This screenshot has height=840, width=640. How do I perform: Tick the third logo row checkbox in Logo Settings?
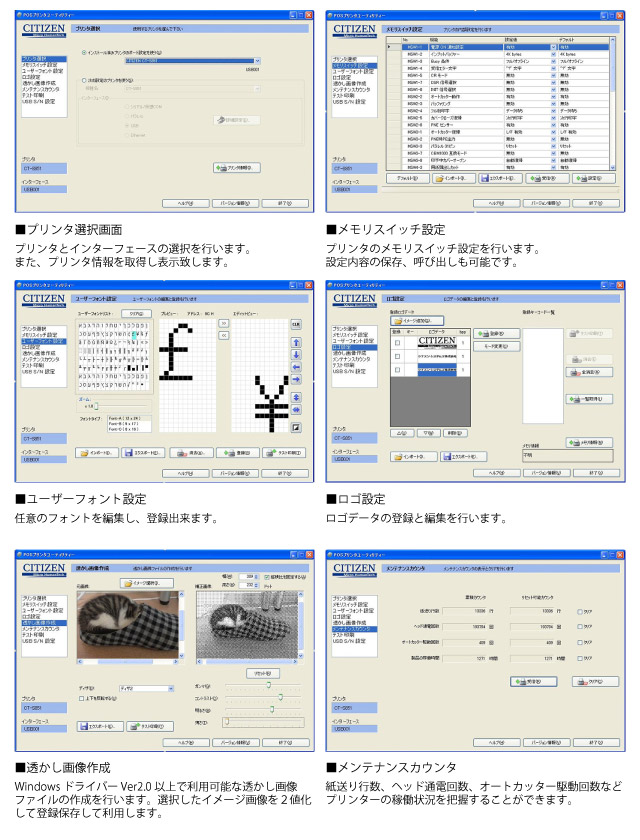pyautogui.click(x=397, y=370)
